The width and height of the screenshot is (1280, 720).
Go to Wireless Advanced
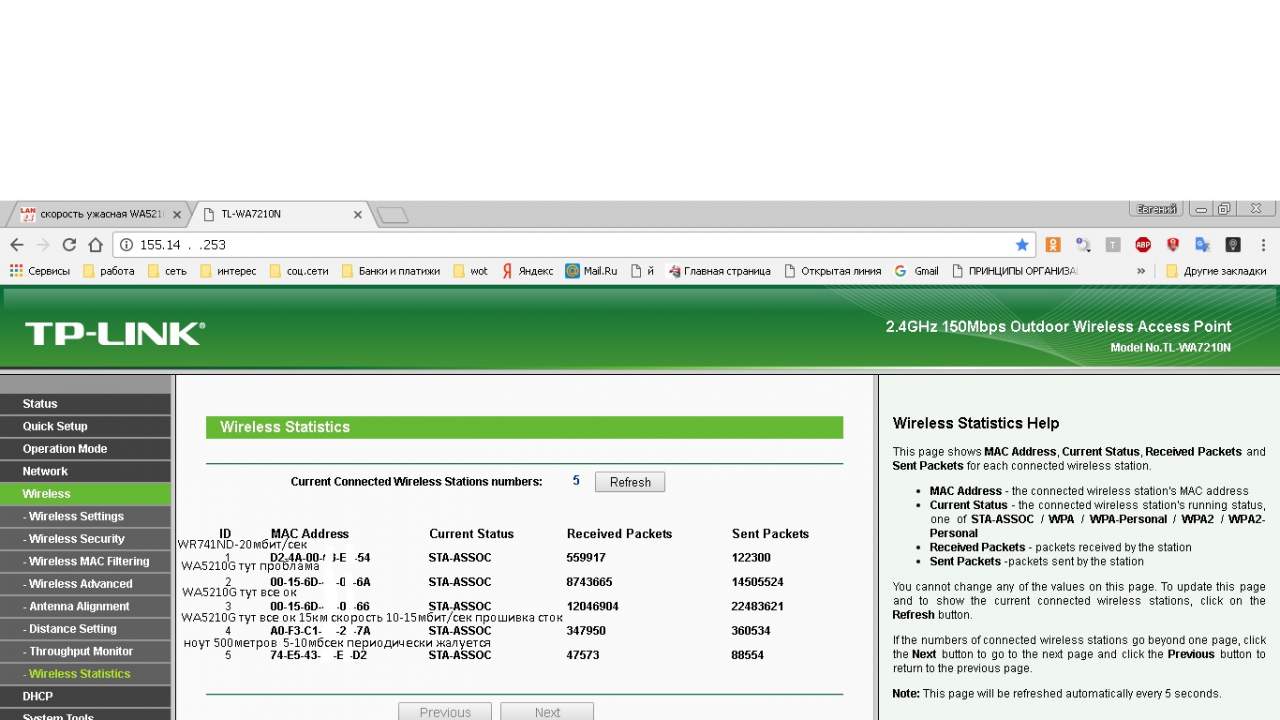[x=86, y=583]
